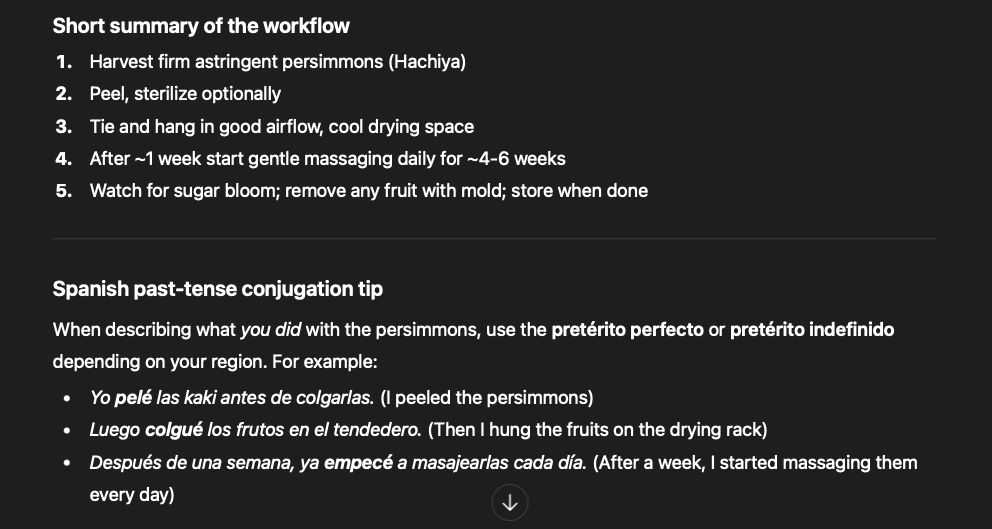The height and width of the screenshot is (529, 992).
Task: Select the "Harvest firm astringent persimmons" step
Action: (x=277, y=62)
